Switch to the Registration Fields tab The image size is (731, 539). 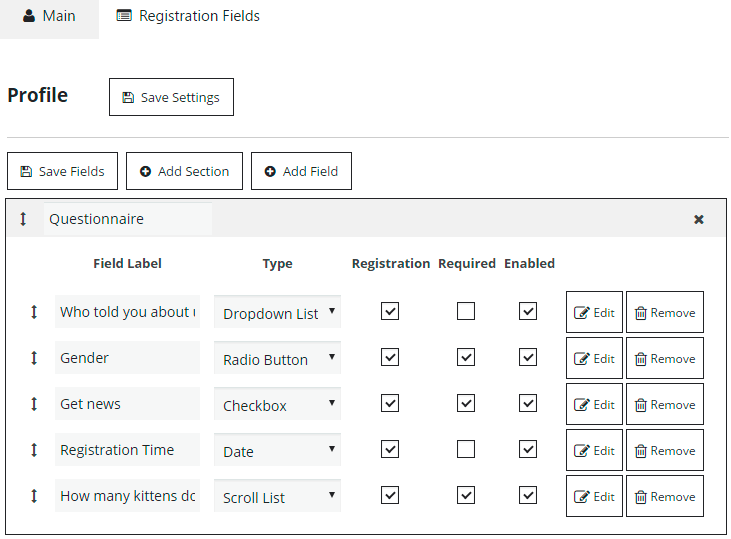[x=188, y=16]
